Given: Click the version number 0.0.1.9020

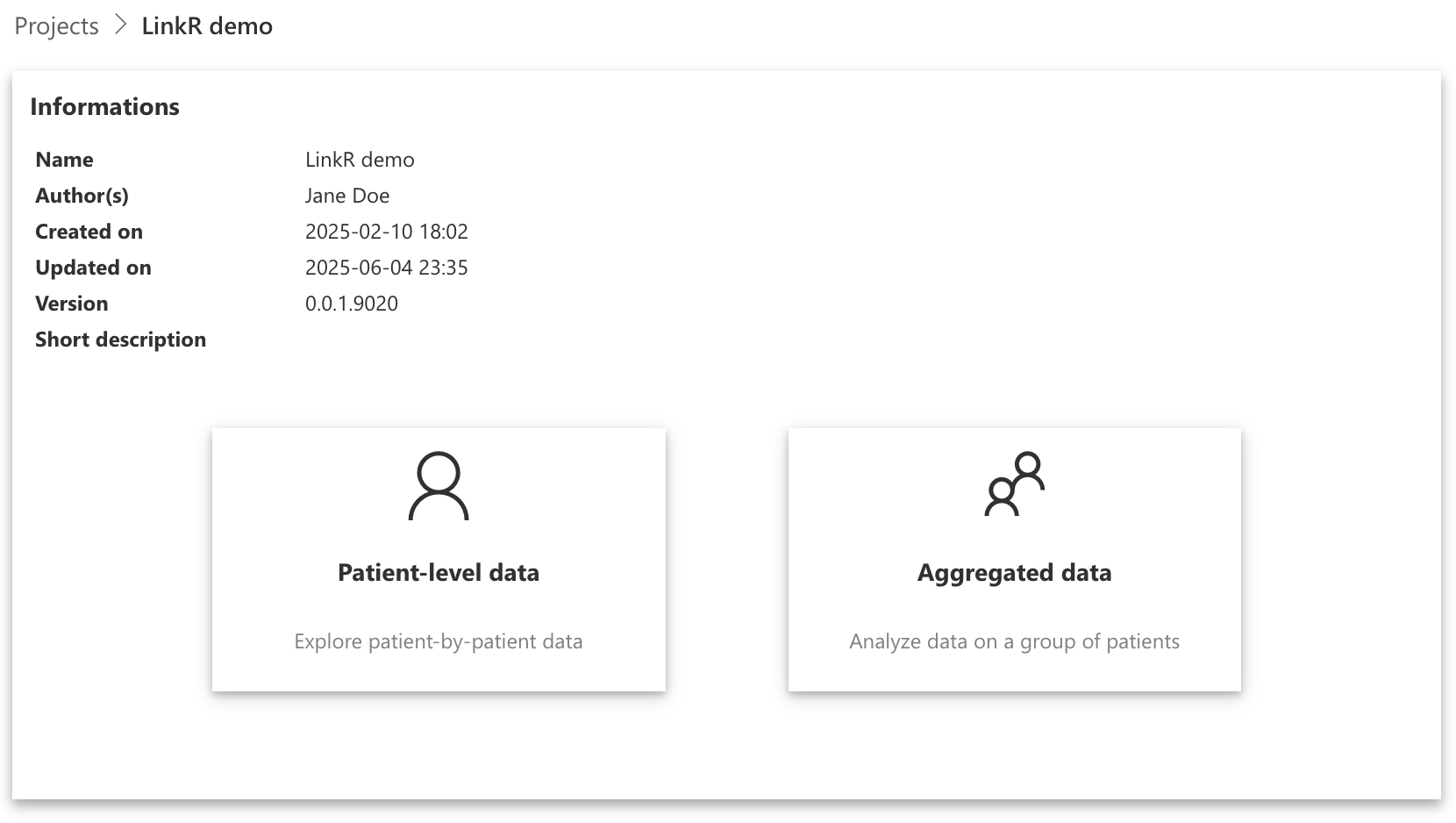Looking at the screenshot, I should [352, 304].
